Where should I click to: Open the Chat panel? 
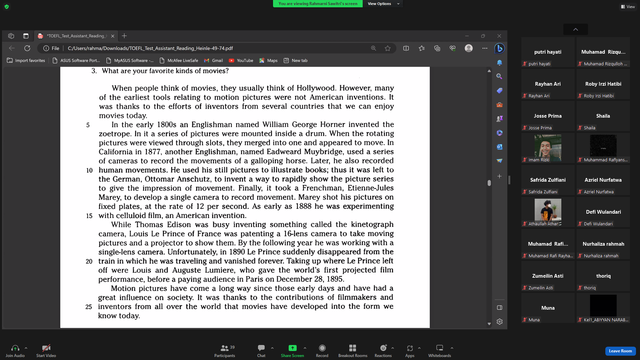(261, 350)
